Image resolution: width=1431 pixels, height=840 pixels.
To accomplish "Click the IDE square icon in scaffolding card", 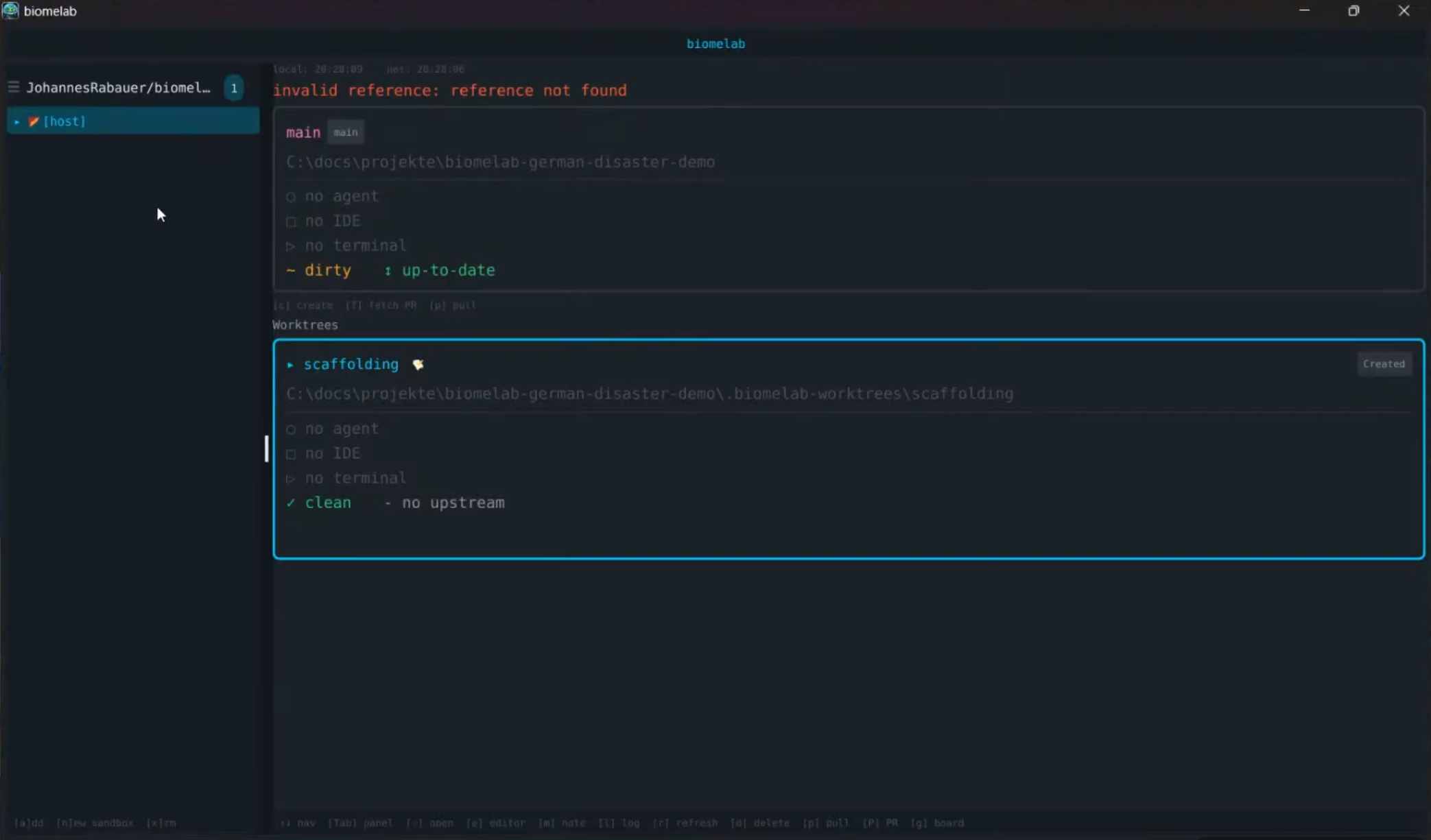I will point(291,454).
